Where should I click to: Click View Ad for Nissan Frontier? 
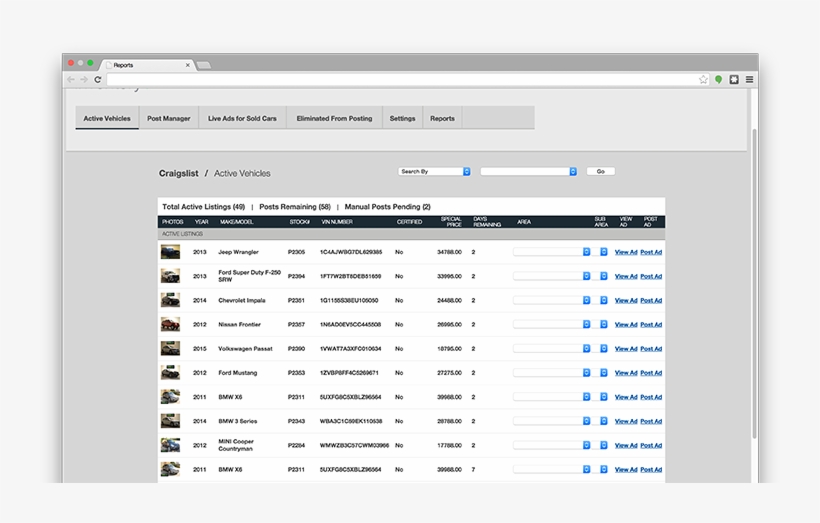pos(626,324)
